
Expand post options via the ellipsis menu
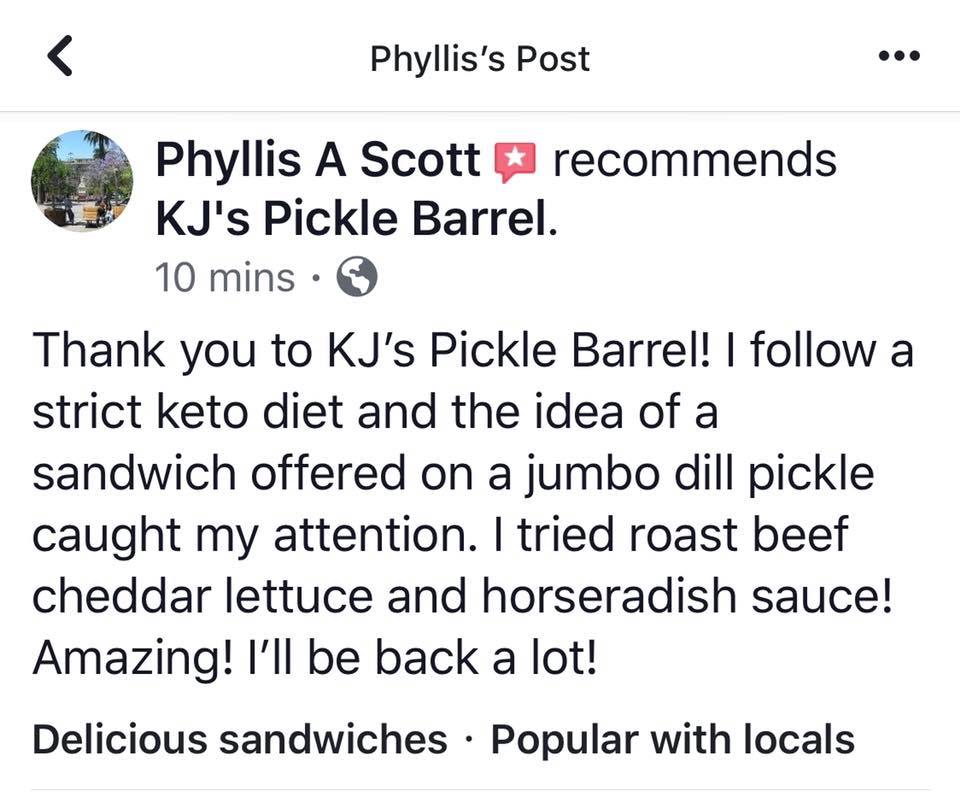click(899, 57)
